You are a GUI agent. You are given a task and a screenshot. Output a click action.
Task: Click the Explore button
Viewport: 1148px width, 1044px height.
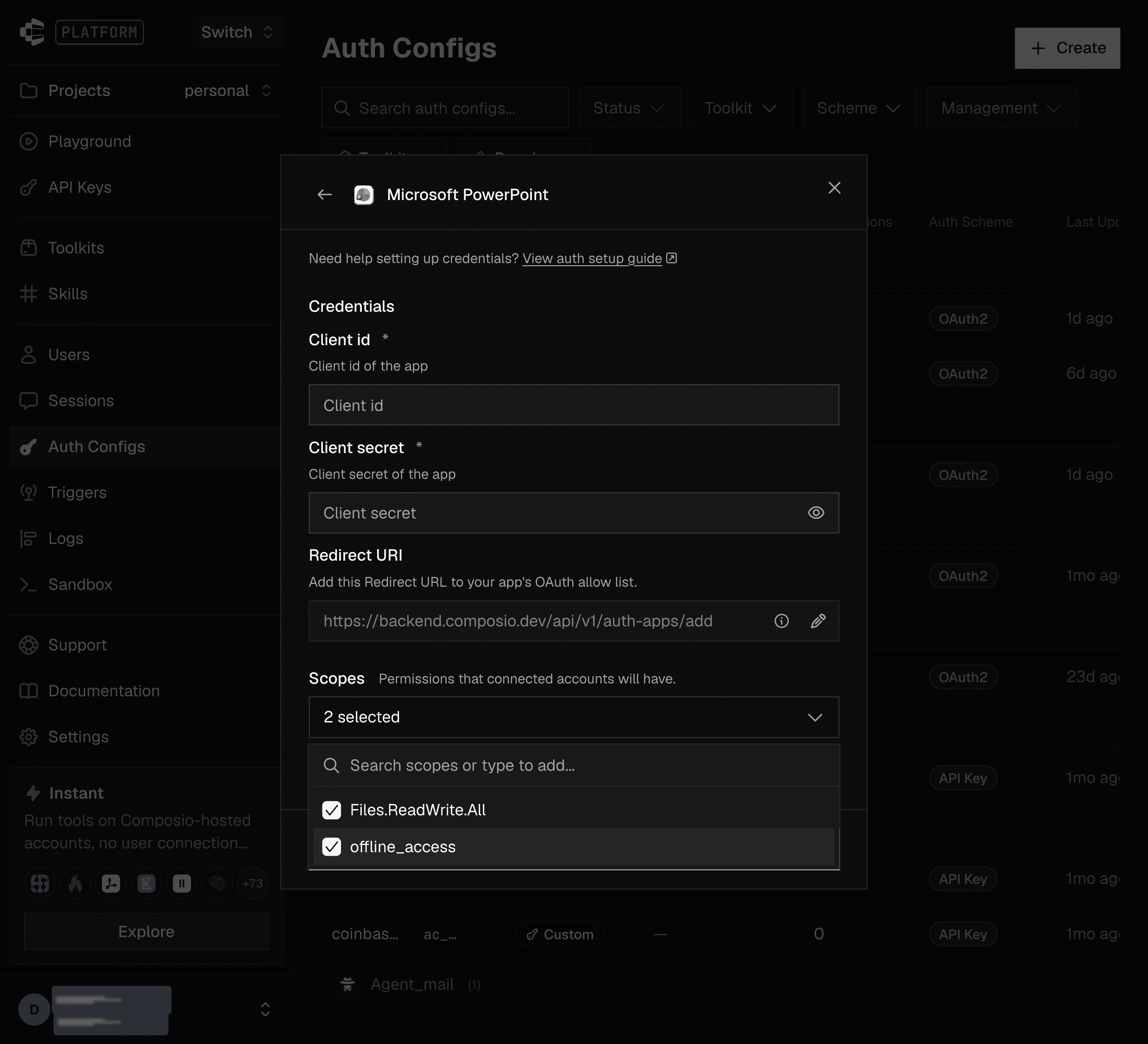146,931
